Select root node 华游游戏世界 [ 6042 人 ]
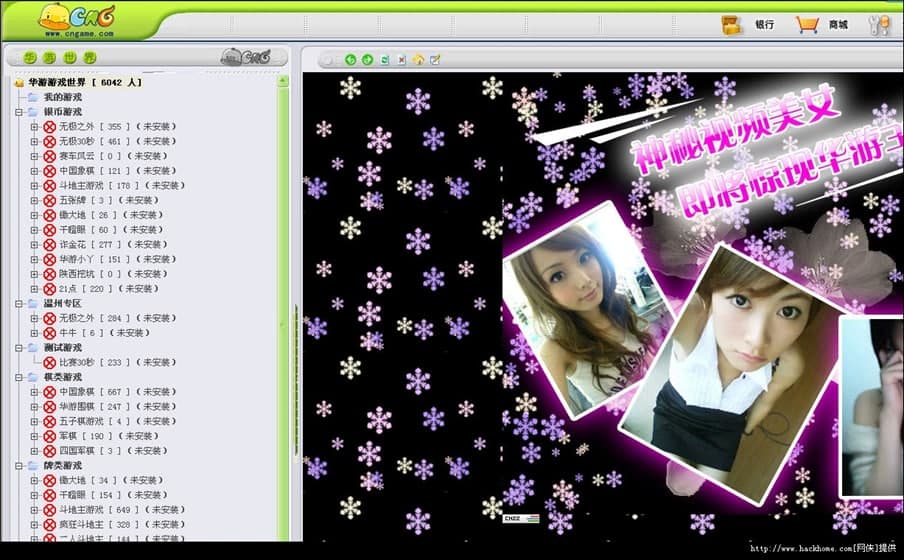This screenshot has height=560, width=904. pyautogui.click(x=85, y=82)
